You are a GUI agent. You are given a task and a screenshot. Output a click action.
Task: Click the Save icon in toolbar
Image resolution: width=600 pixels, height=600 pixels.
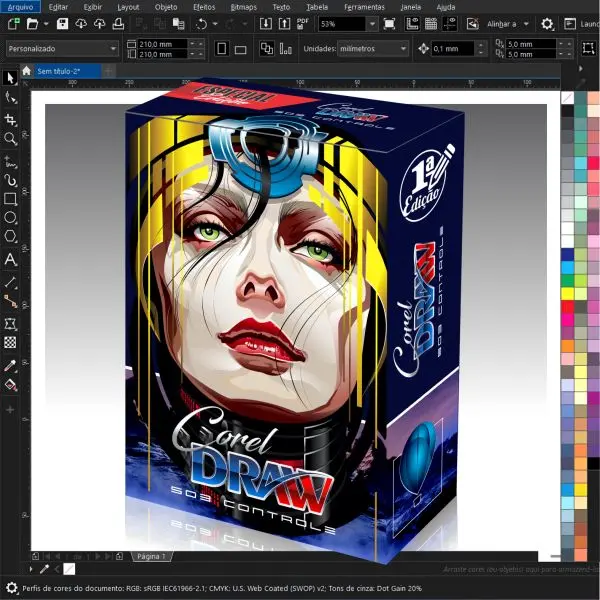click(x=63, y=24)
